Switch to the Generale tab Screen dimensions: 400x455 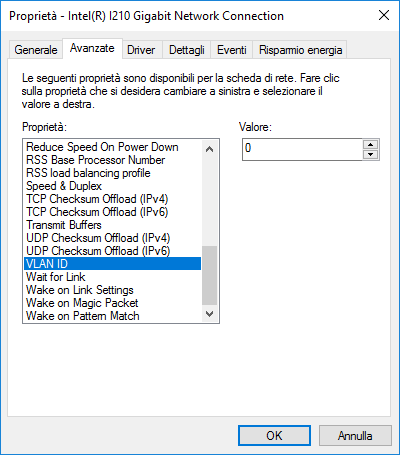[36, 50]
